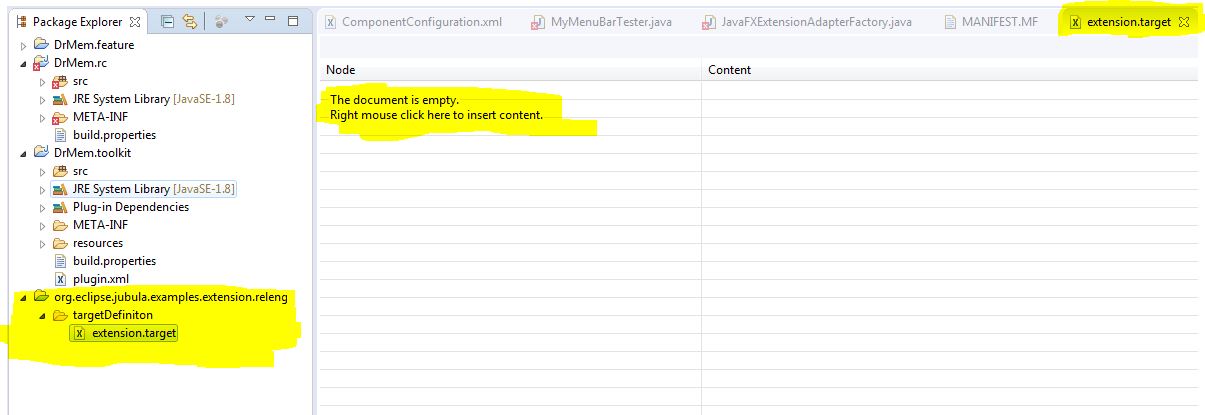1205x415 pixels.
Task: Click the Collapse All icon in Package Explorer
Action: (x=168, y=21)
